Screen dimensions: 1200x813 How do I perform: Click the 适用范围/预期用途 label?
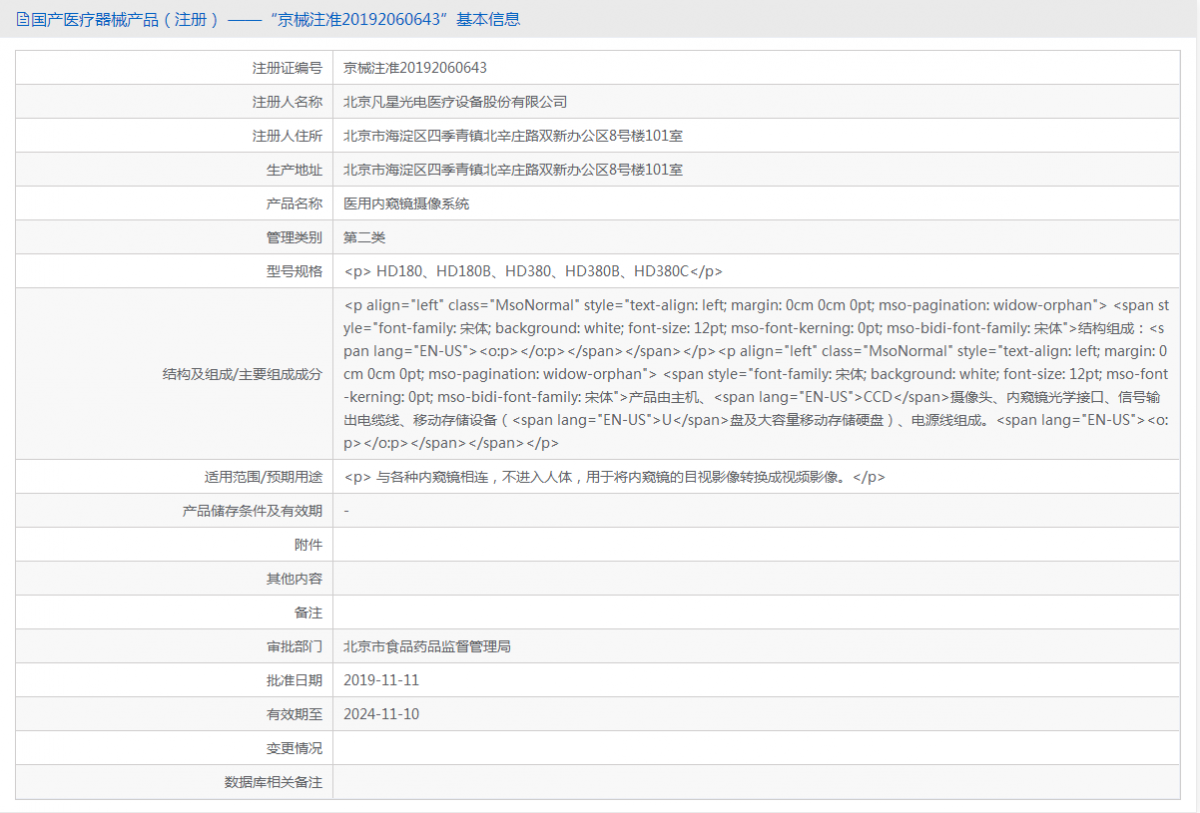[x=263, y=477]
